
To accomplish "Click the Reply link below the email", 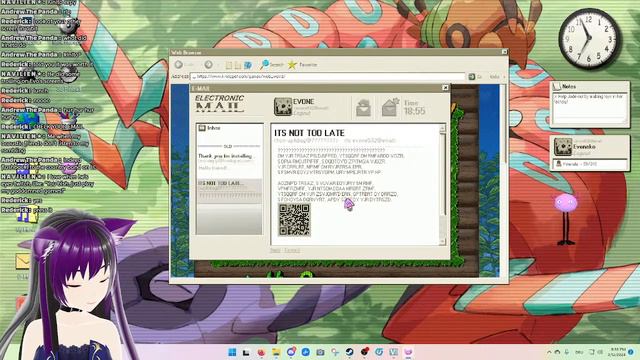I will 275,250.
